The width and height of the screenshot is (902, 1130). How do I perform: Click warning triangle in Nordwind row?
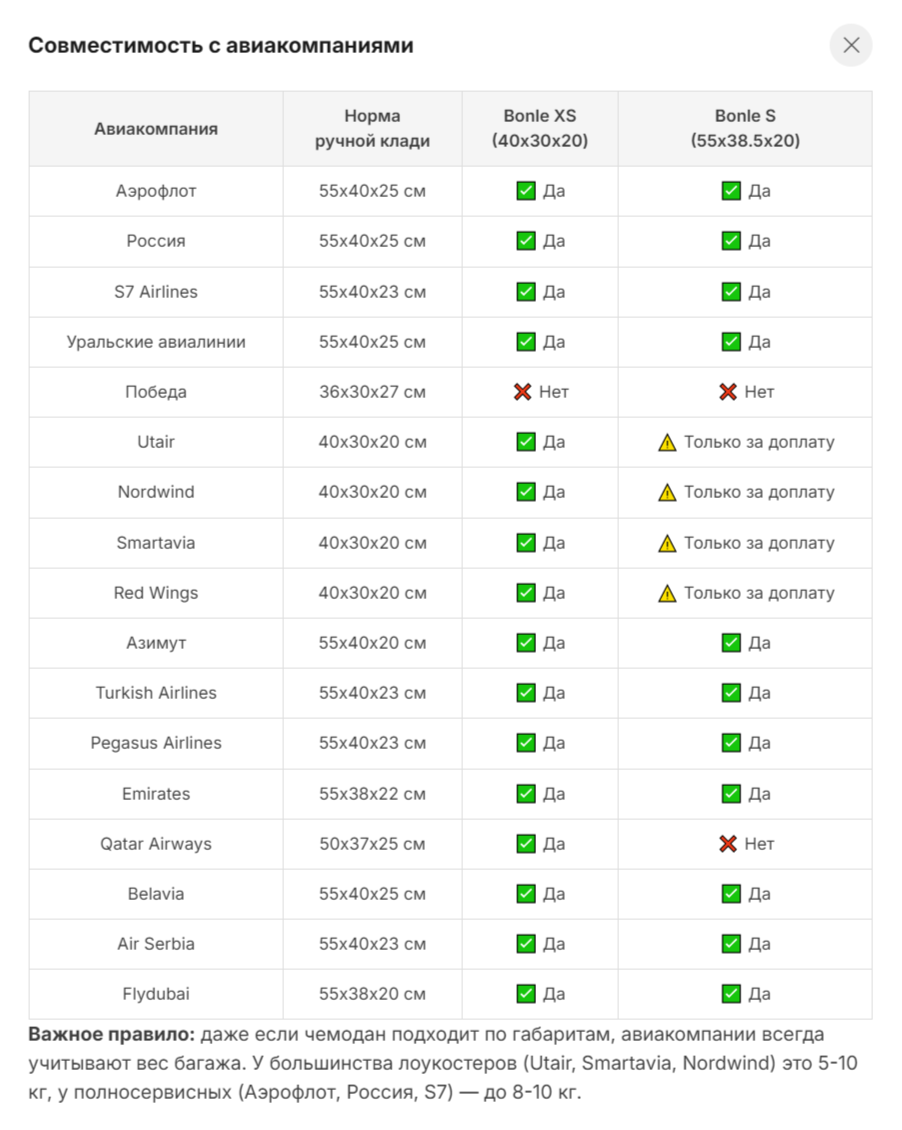[667, 492]
